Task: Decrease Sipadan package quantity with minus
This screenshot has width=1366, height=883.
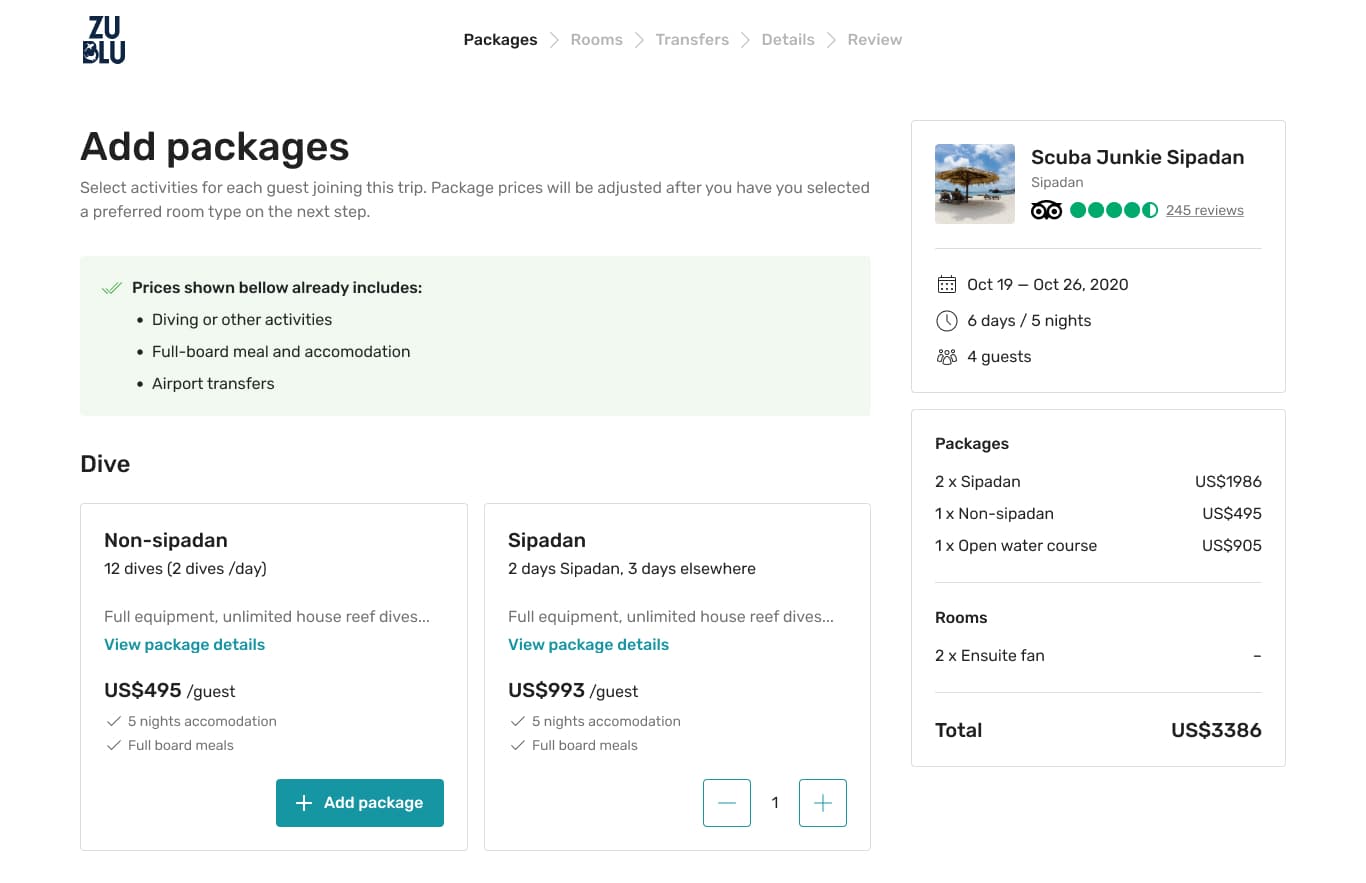Action: (727, 803)
